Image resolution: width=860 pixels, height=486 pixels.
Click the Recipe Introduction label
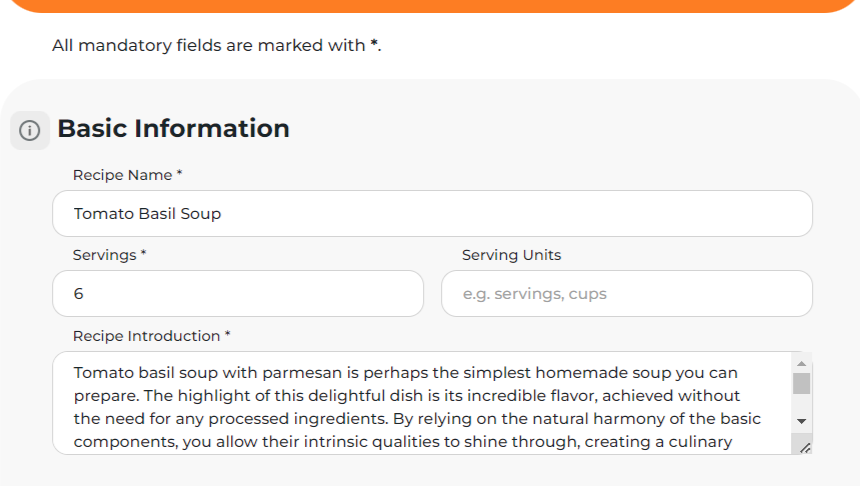coord(151,336)
